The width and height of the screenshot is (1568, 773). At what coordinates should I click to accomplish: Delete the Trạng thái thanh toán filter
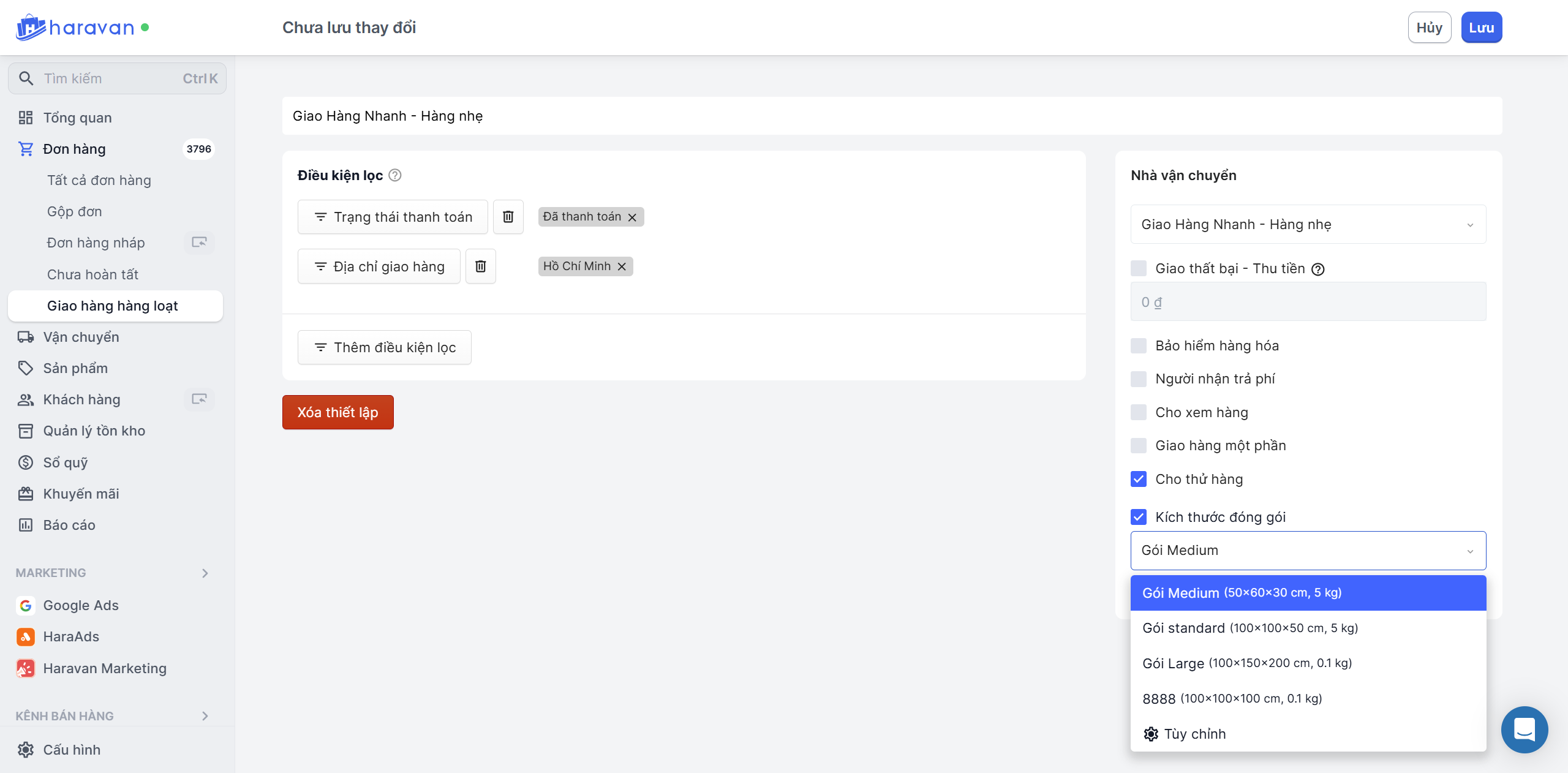pyautogui.click(x=508, y=217)
